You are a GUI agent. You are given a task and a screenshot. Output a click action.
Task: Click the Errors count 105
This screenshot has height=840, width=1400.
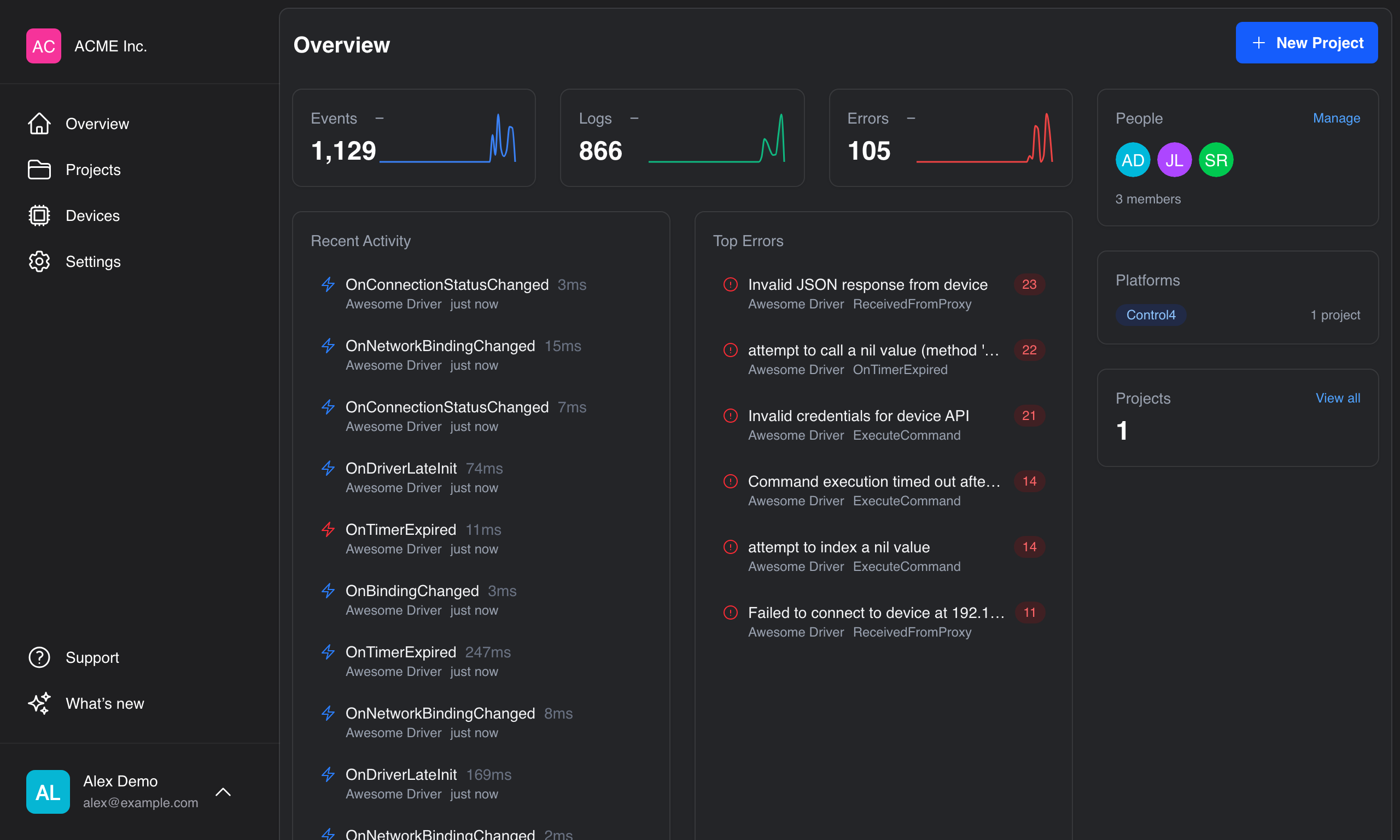tap(869, 150)
